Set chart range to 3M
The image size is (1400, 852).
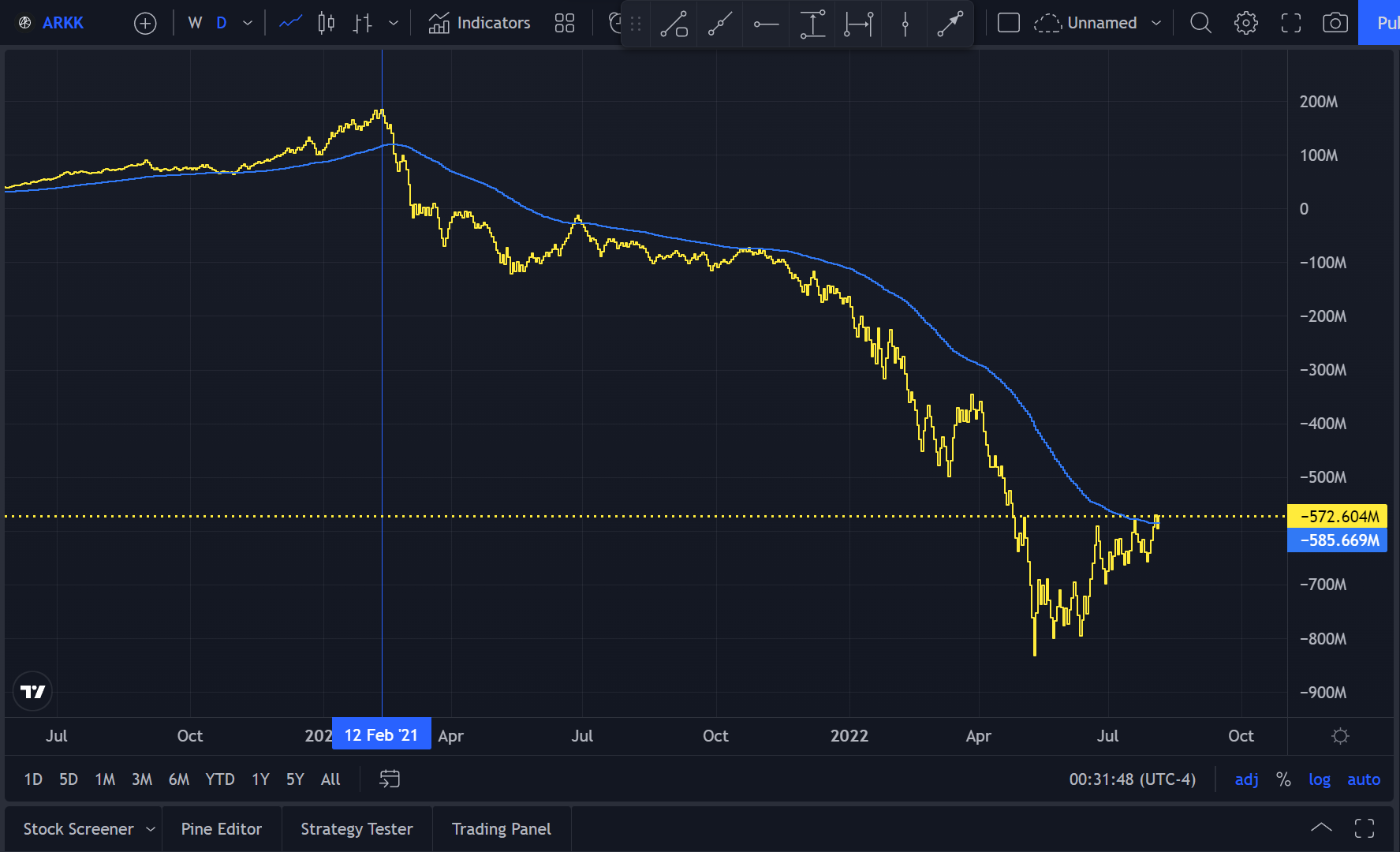point(142,779)
